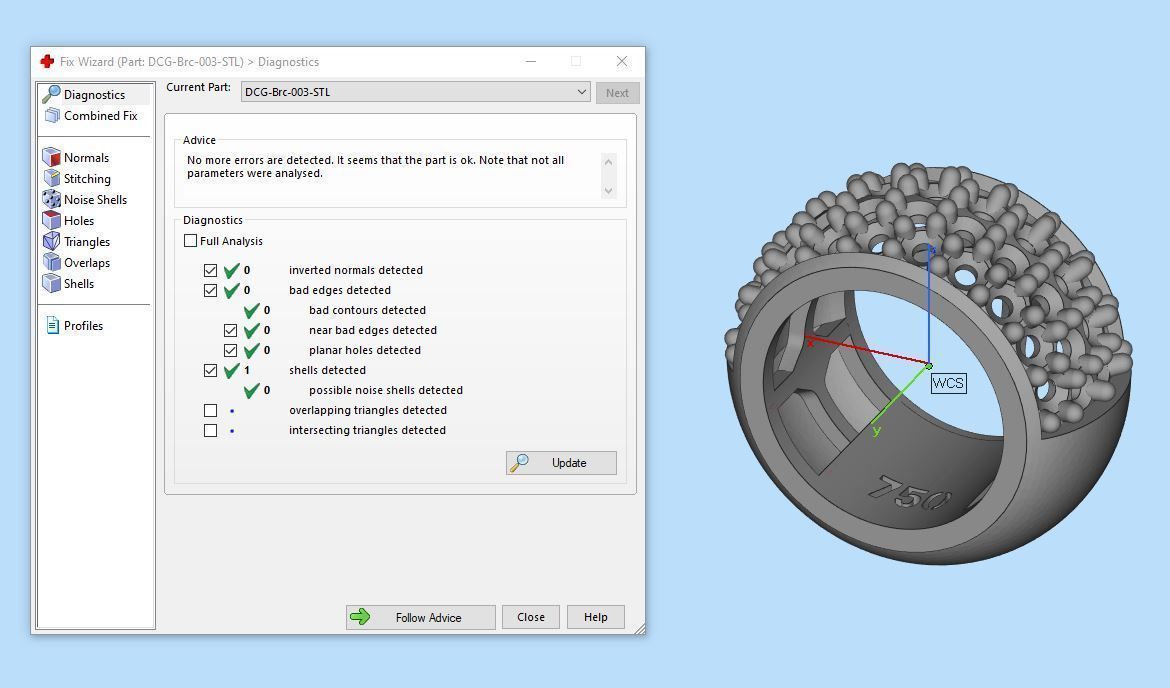Open the Diagnostics page in sidebar
This screenshot has width=1170, height=688.
(x=94, y=95)
